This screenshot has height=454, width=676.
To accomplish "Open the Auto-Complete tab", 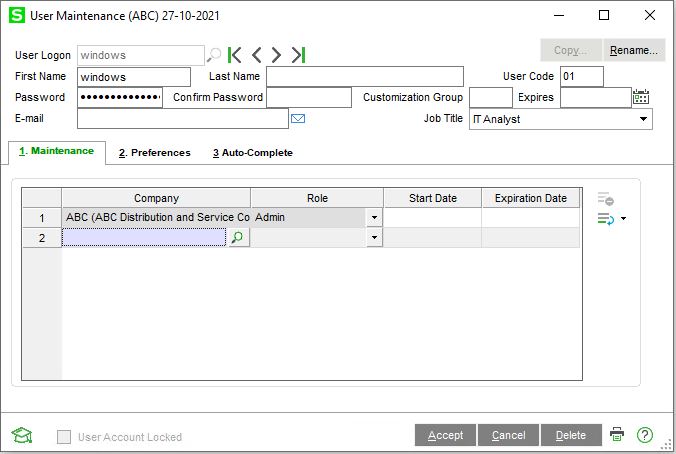I will [x=253, y=153].
